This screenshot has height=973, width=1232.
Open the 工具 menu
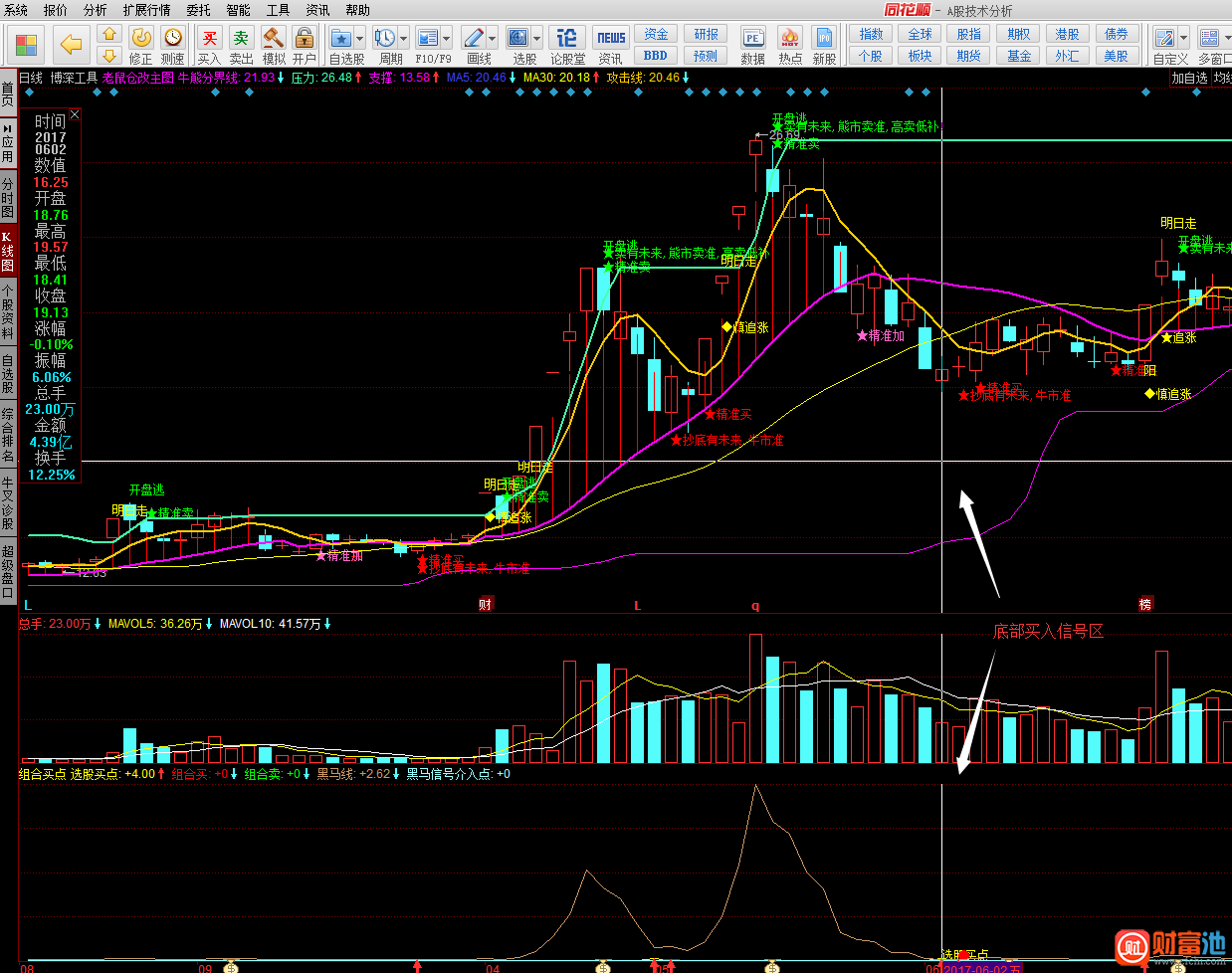pyautogui.click(x=279, y=10)
